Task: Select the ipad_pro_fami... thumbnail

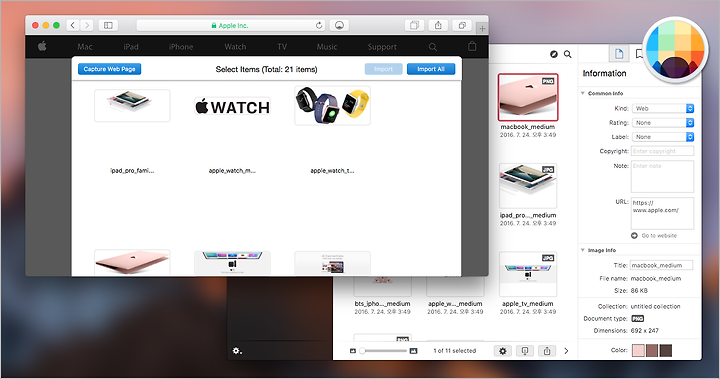Action: coord(132,106)
